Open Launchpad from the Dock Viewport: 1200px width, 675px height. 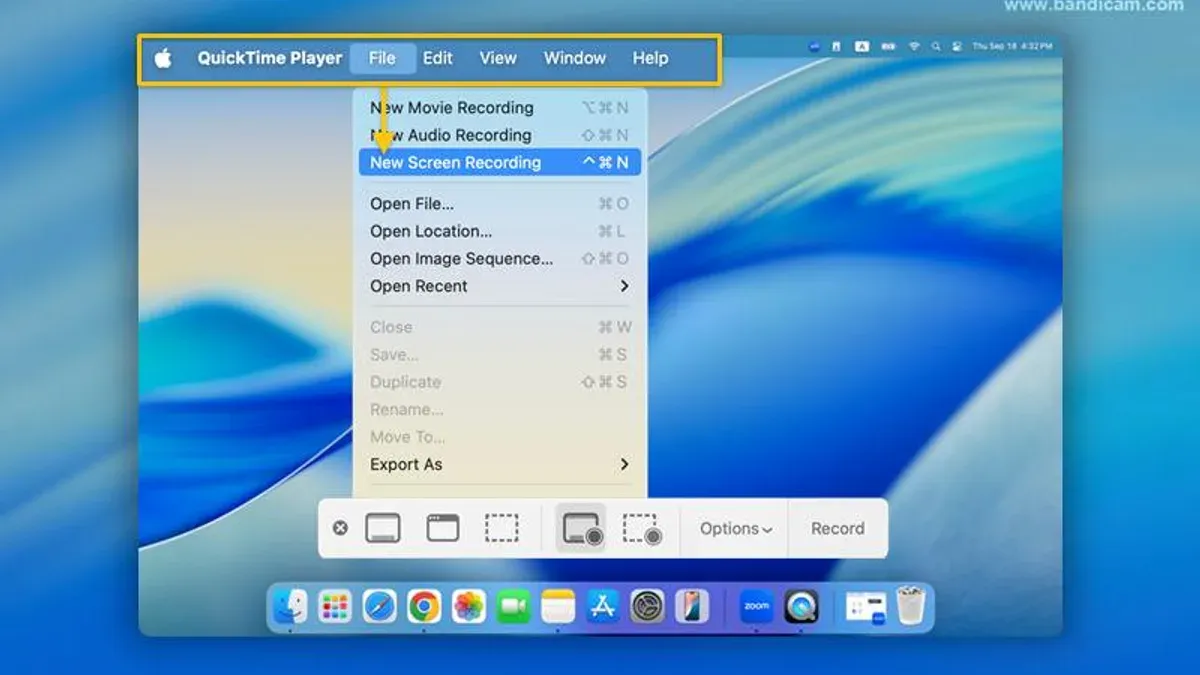tap(334, 606)
